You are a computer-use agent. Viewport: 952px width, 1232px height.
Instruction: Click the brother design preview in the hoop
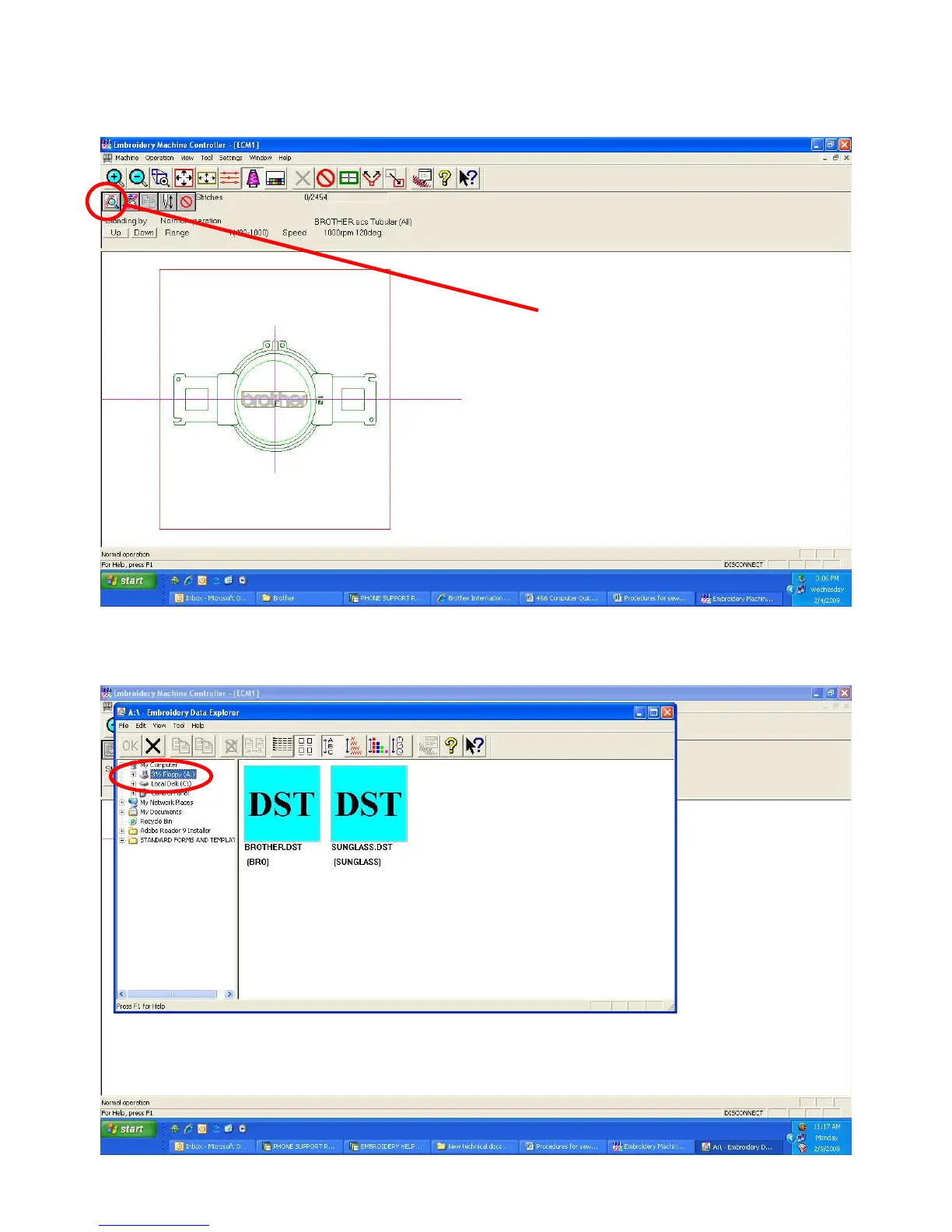click(274, 399)
